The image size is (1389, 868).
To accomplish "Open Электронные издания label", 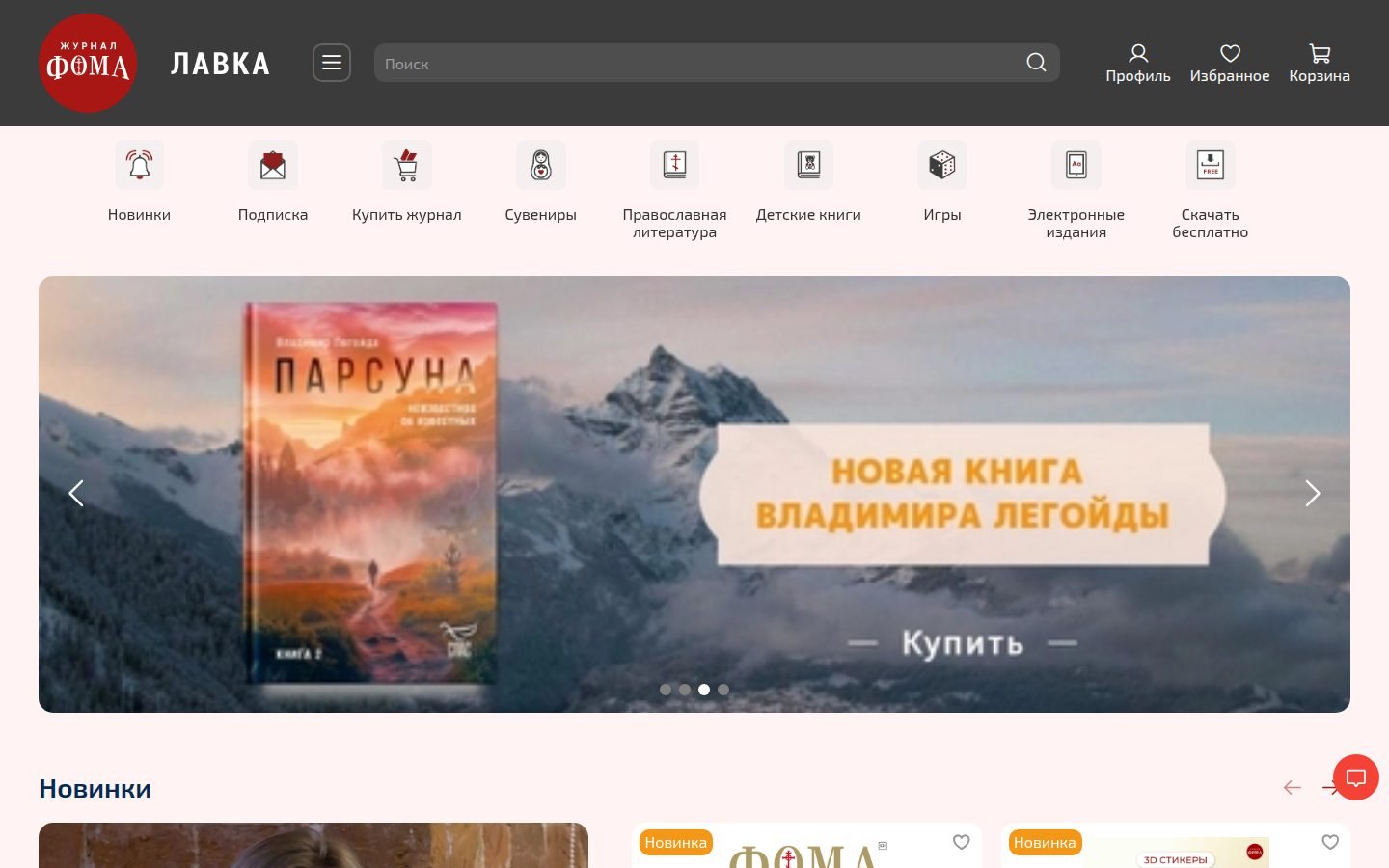I will (x=1076, y=224).
